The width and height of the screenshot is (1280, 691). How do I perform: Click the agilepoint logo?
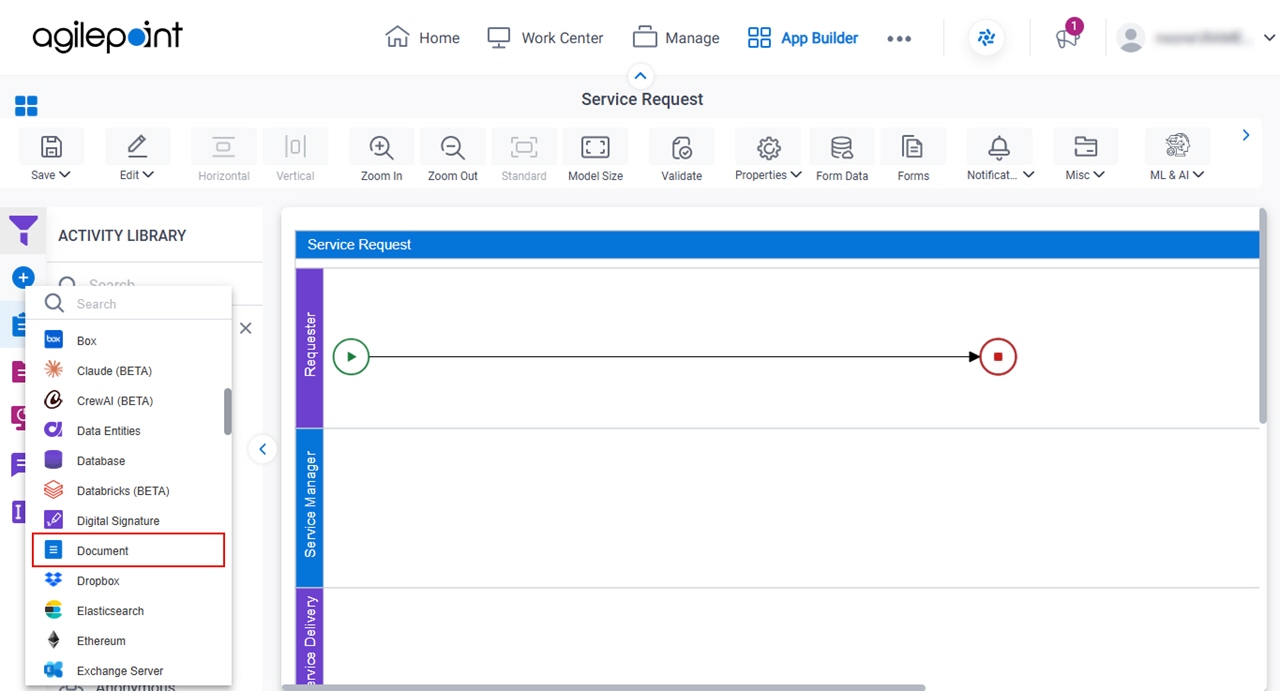107,38
